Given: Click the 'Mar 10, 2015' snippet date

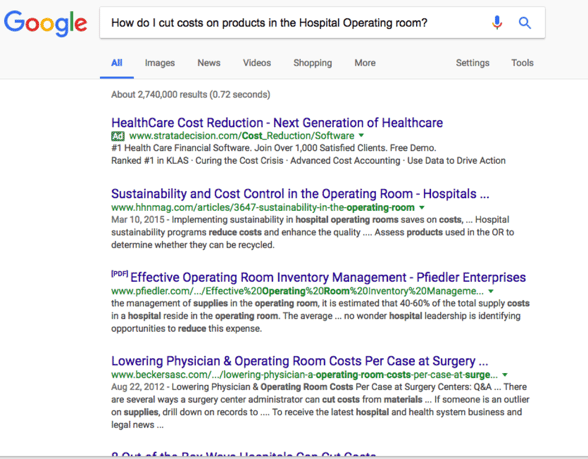Looking at the screenshot, I should click(x=138, y=220).
